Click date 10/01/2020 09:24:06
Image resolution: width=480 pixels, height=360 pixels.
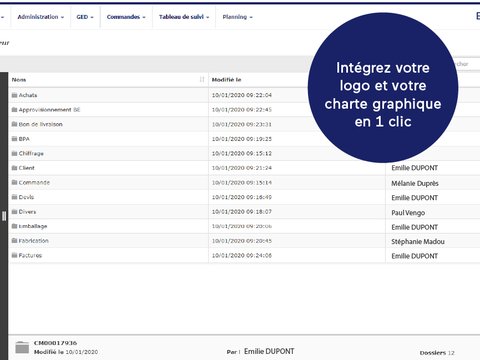[x=242, y=255]
